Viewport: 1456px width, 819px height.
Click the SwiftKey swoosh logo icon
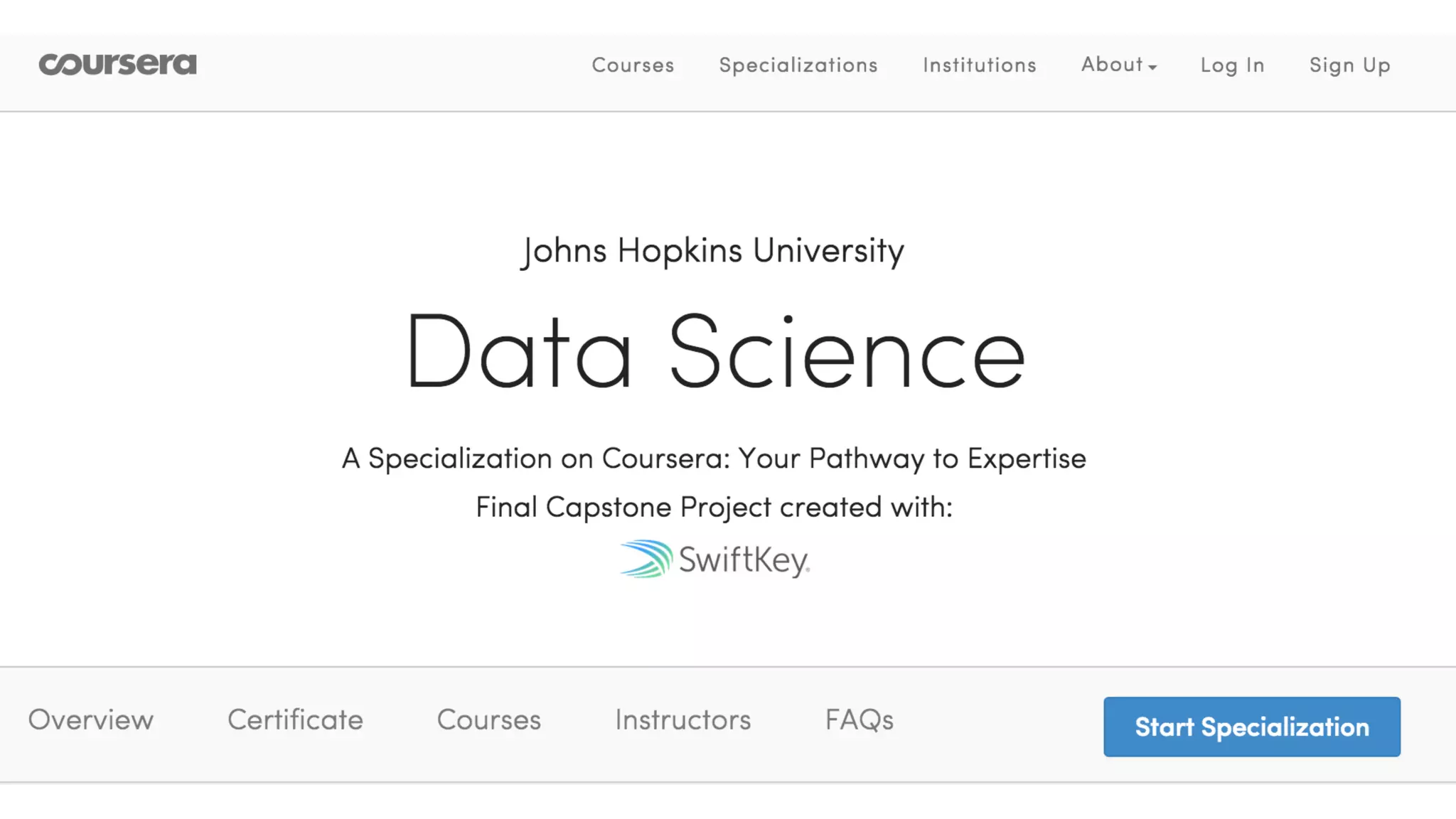pyautogui.click(x=646, y=559)
